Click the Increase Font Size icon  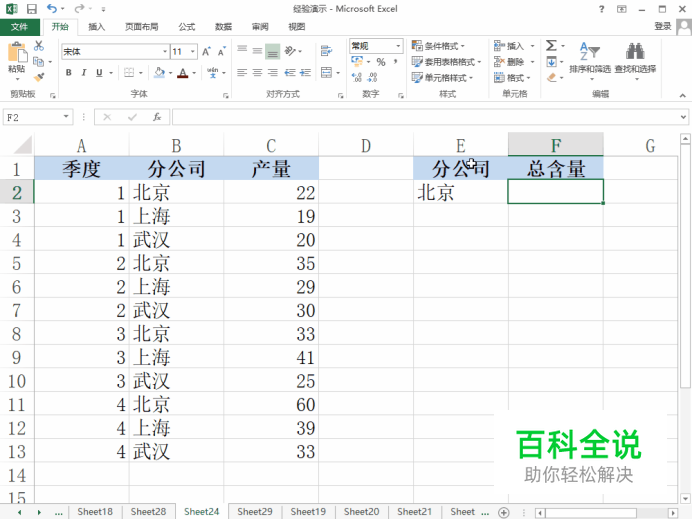coord(206,52)
